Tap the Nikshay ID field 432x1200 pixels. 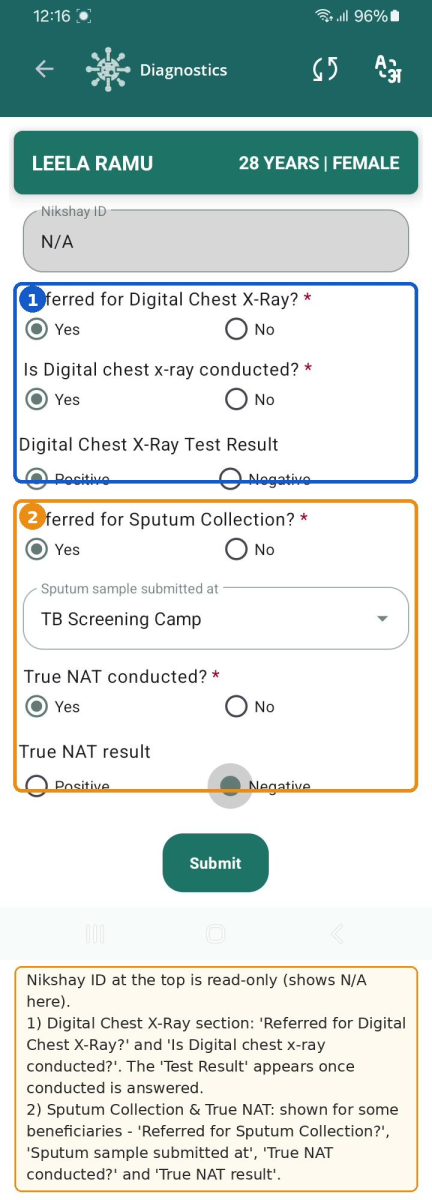[216, 241]
